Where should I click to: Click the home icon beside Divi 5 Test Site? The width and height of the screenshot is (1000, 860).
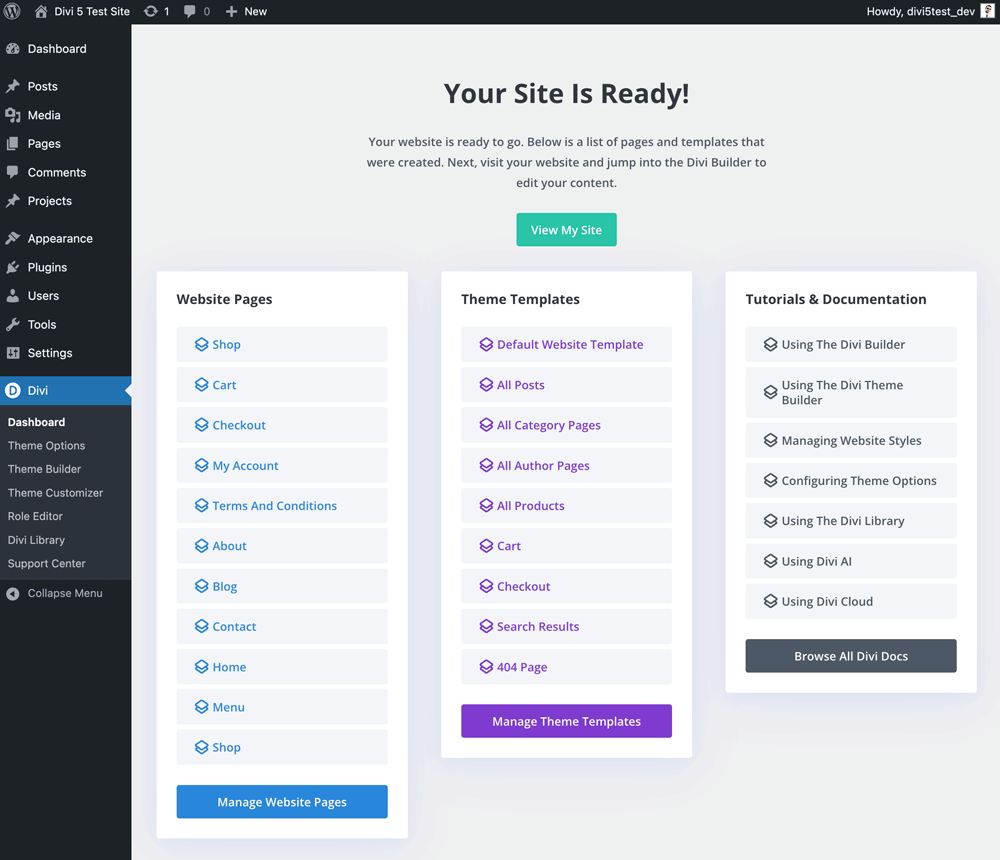pos(41,11)
